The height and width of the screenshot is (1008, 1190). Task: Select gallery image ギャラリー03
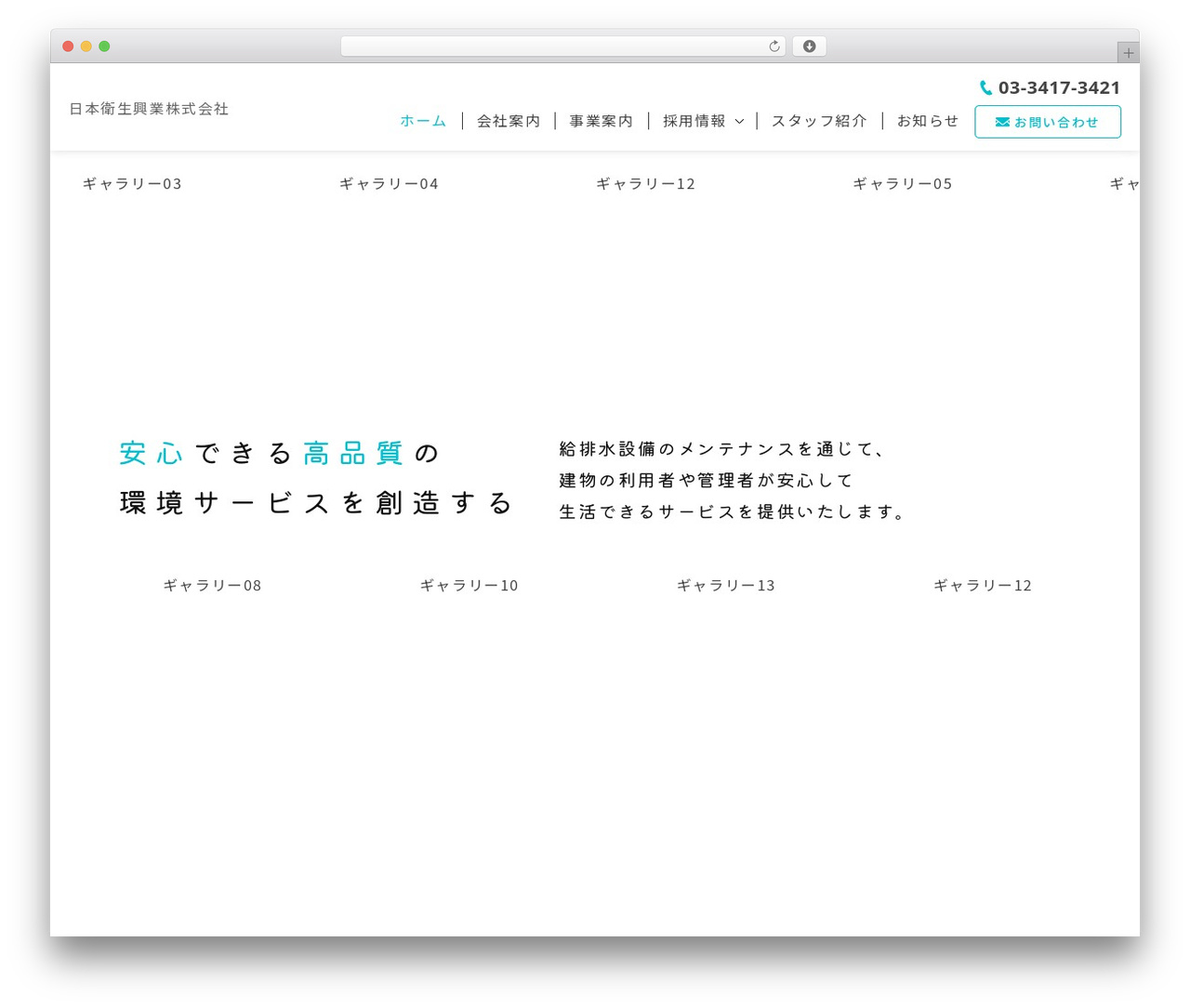(132, 184)
